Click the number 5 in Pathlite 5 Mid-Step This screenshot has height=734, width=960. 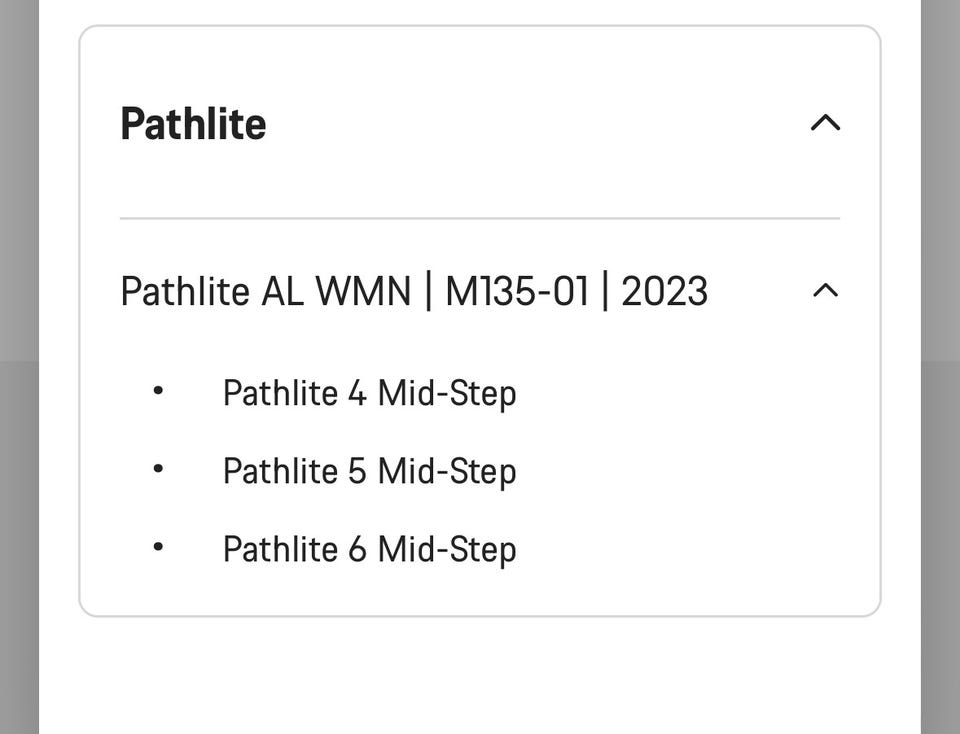(x=357, y=471)
